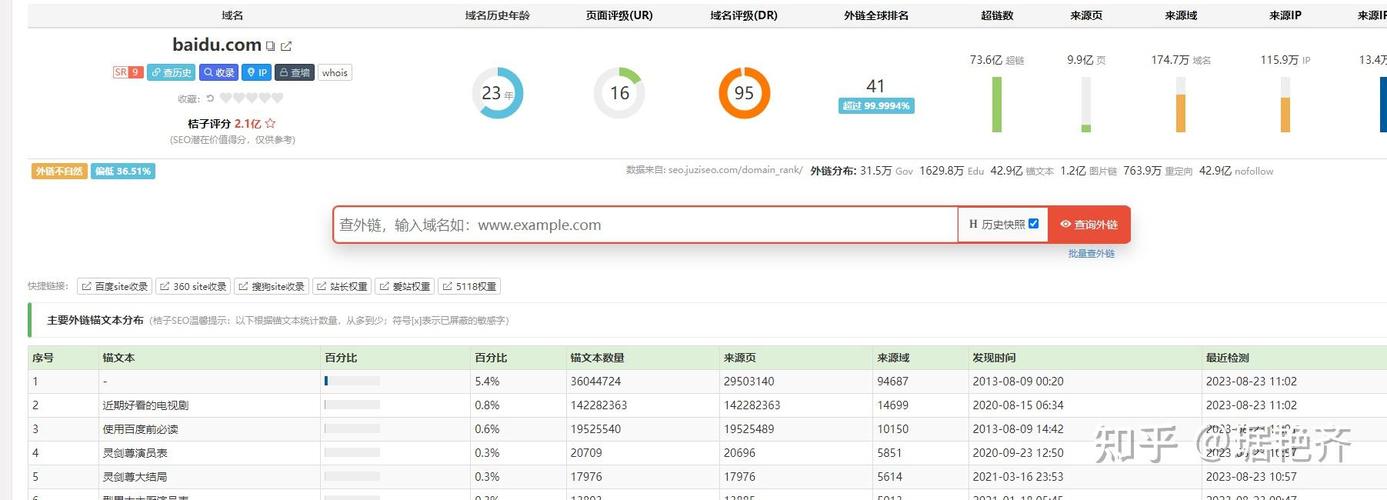Click the 查历史 button

point(171,72)
